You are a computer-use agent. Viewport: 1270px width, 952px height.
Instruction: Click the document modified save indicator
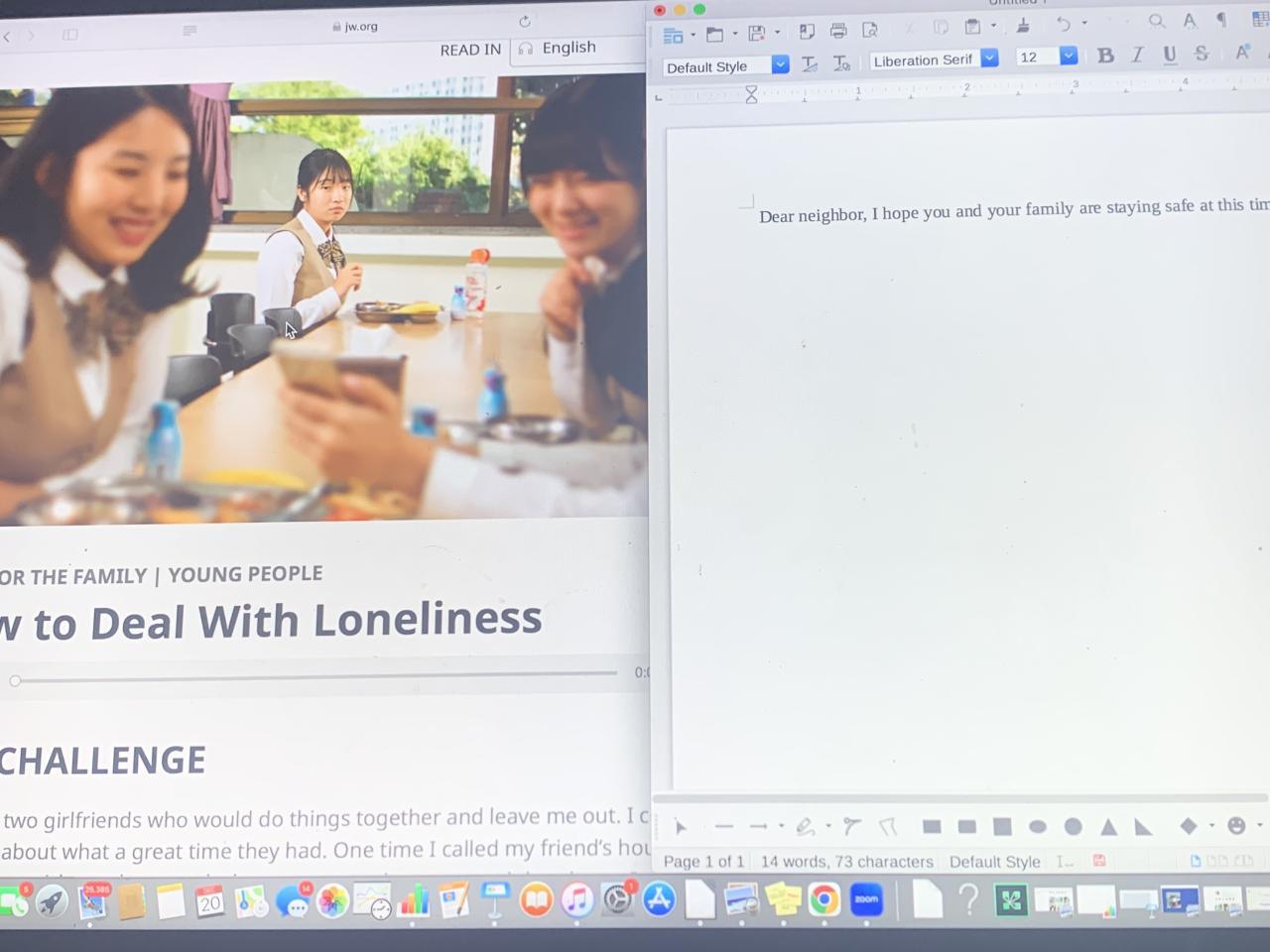1099,861
